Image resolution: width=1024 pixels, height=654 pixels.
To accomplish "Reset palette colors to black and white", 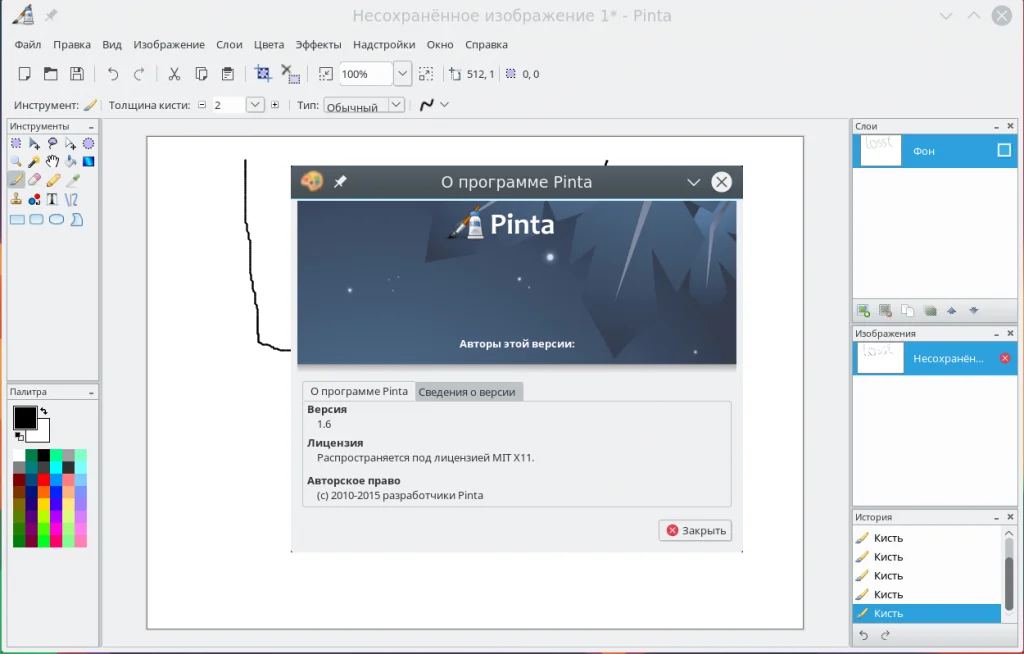I will (x=18, y=436).
